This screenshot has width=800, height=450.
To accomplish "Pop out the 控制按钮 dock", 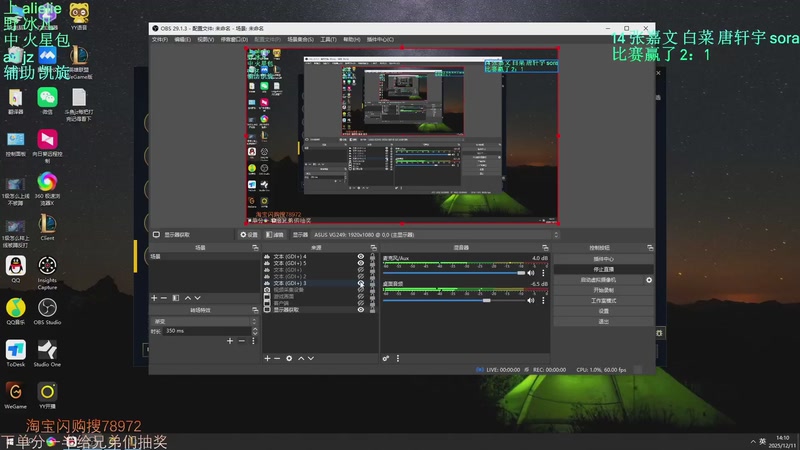I will point(650,248).
